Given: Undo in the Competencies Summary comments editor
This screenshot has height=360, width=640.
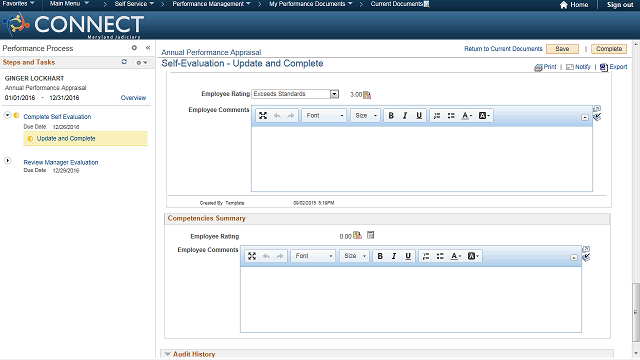Looking at the screenshot, I should (266, 256).
